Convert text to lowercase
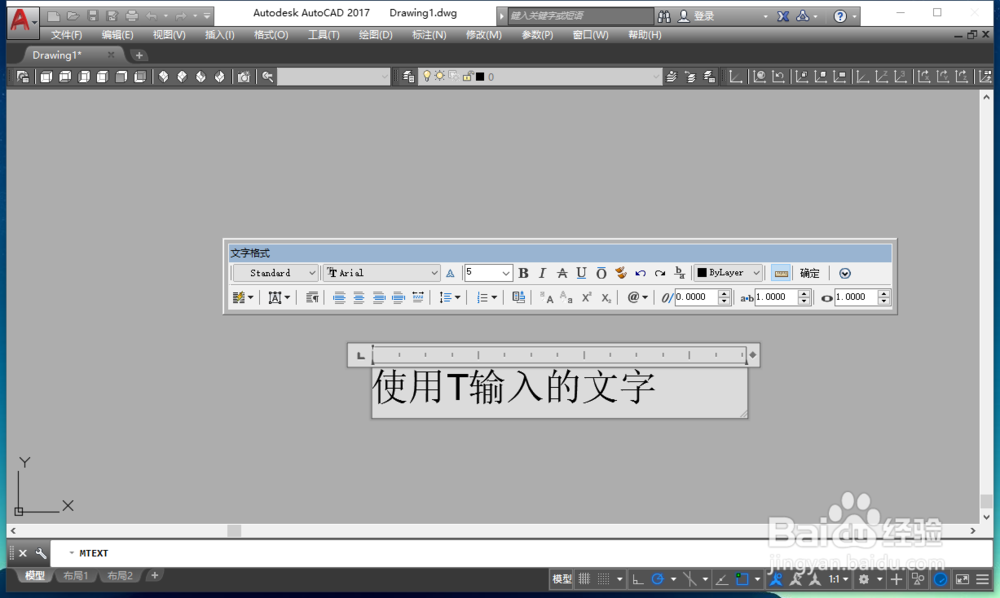The image size is (1000, 598). (x=566, y=297)
